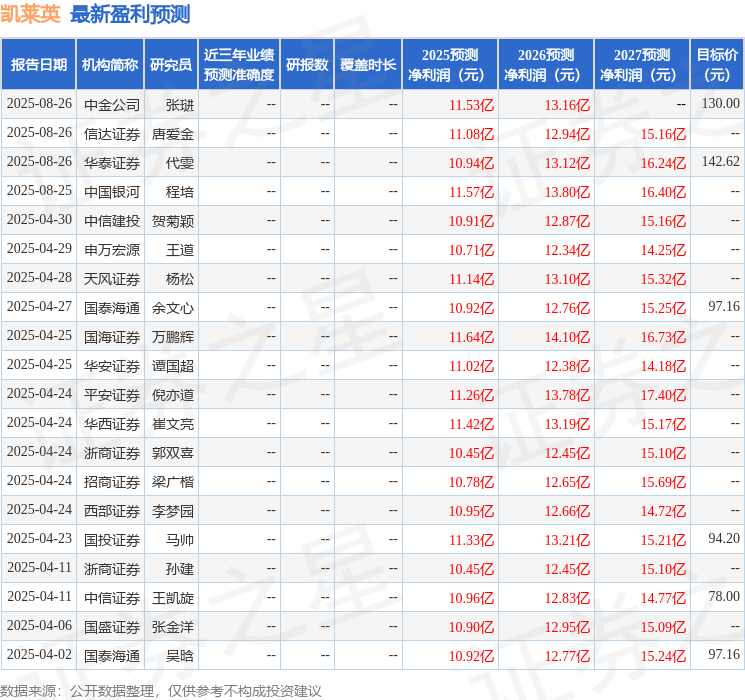Click 平安证券 2027 forecast 17.40亿
The height and width of the screenshot is (700, 745).
click(x=663, y=395)
